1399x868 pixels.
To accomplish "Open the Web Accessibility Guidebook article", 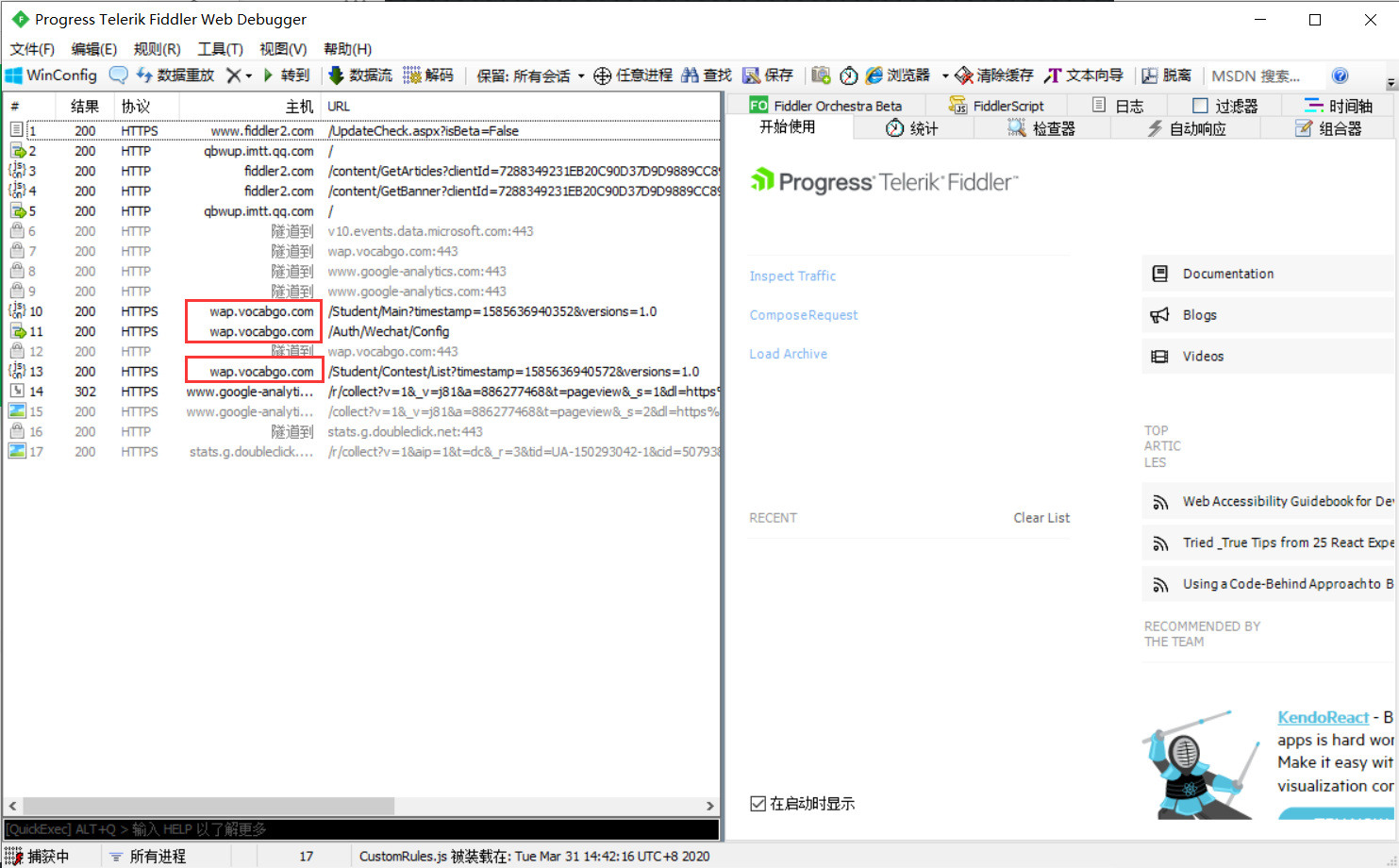I will [x=1268, y=502].
